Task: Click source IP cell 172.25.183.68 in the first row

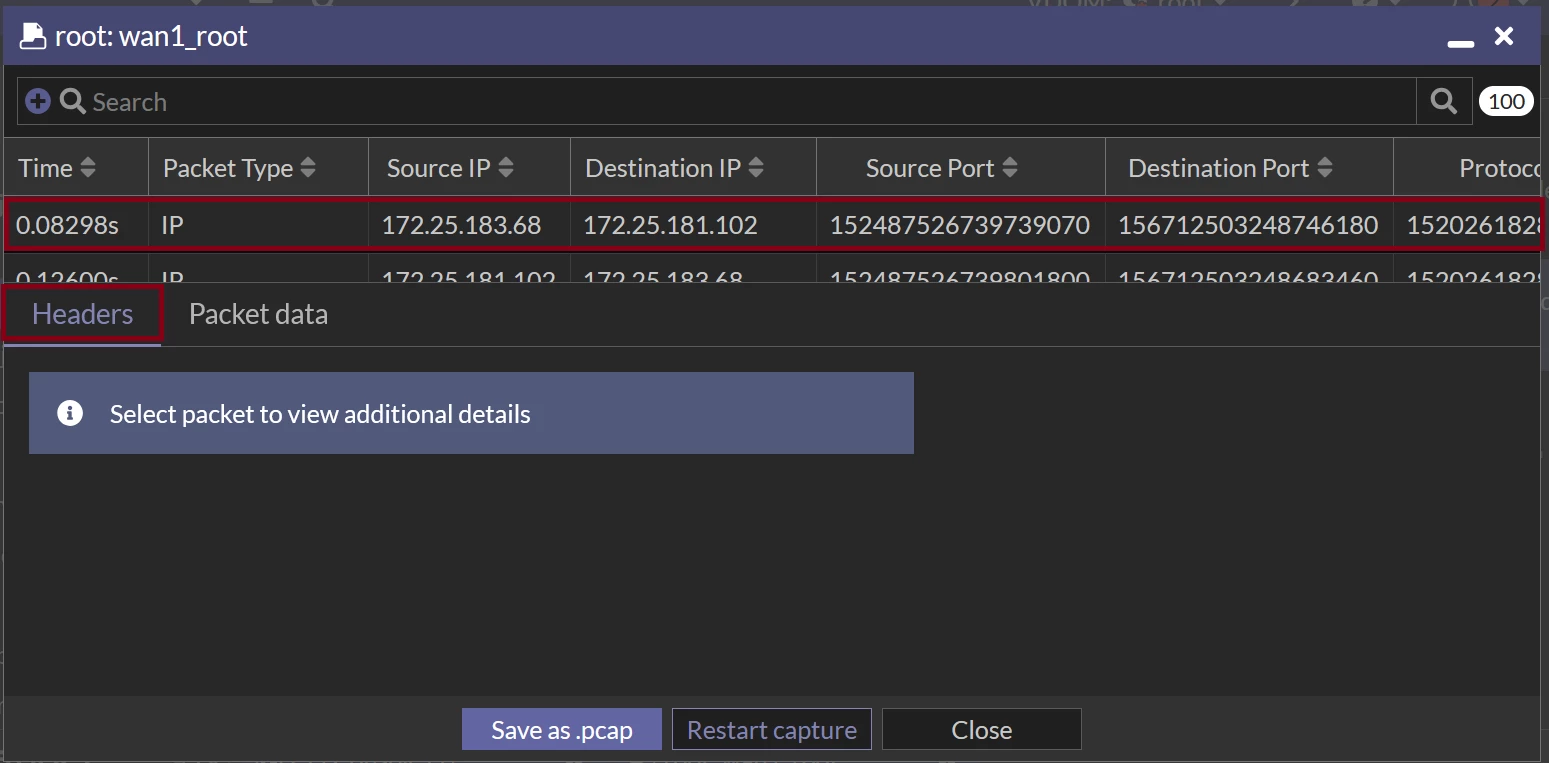Action: (461, 225)
